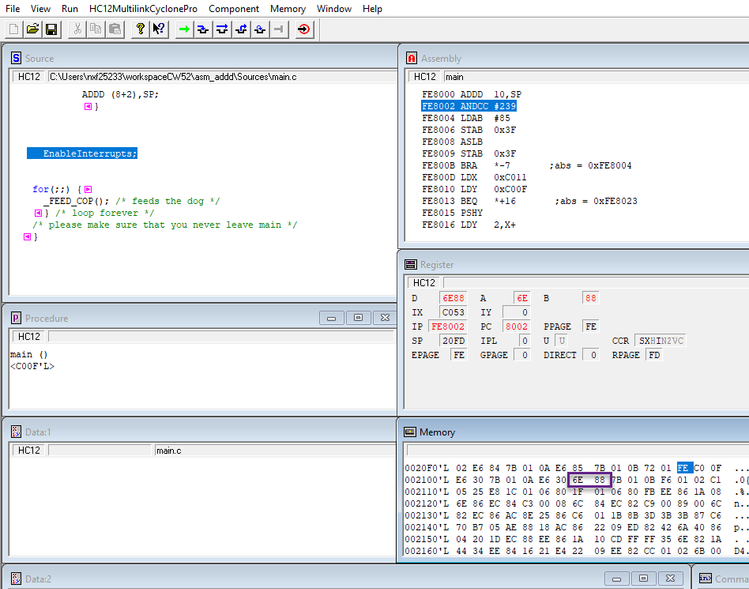
Task: Open the HC12MultilinkCyclonePro menu
Action: click(x=143, y=9)
